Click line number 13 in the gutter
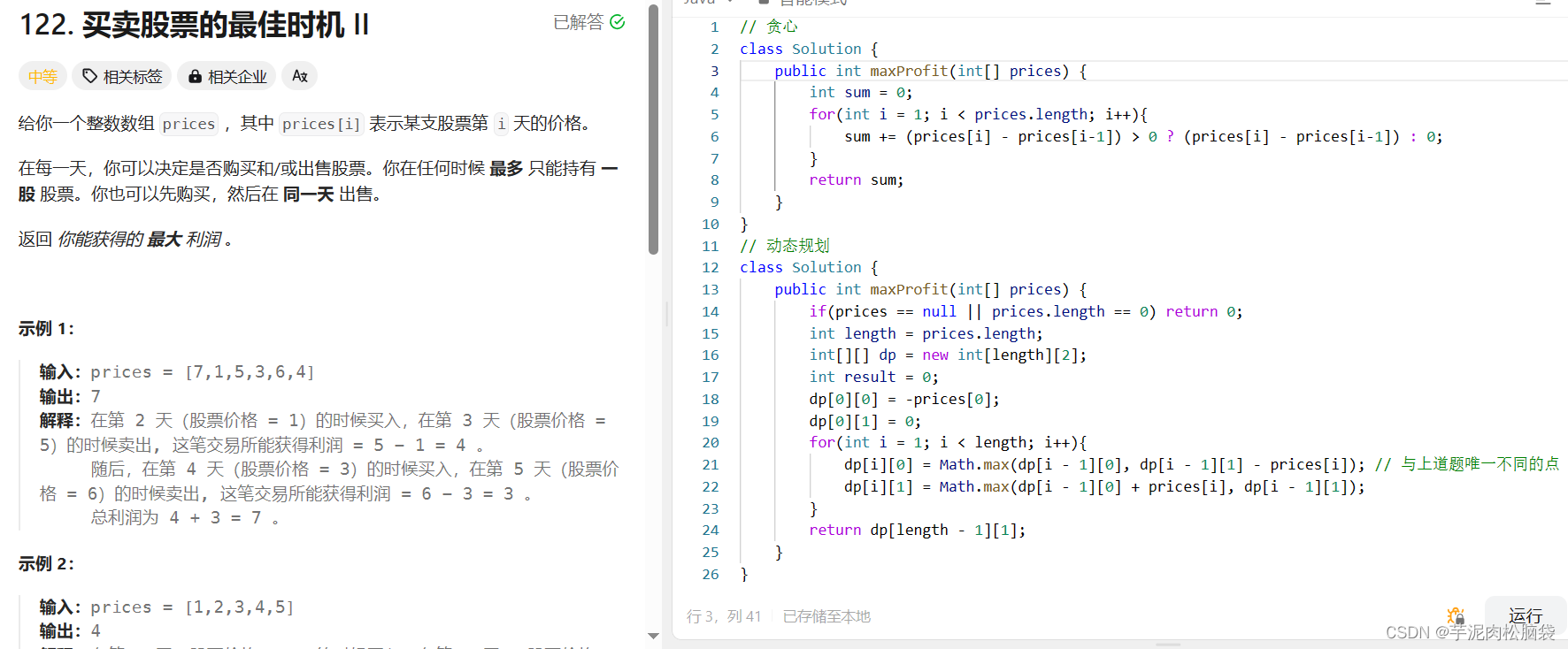This screenshot has height=649, width=1568. (711, 290)
